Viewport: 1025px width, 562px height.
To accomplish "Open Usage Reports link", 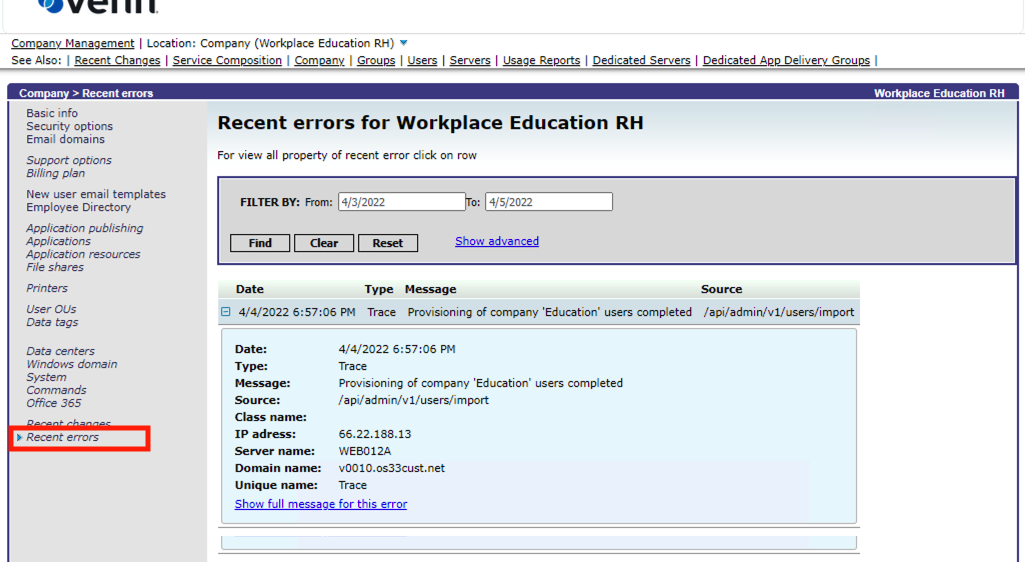I will tap(541, 60).
